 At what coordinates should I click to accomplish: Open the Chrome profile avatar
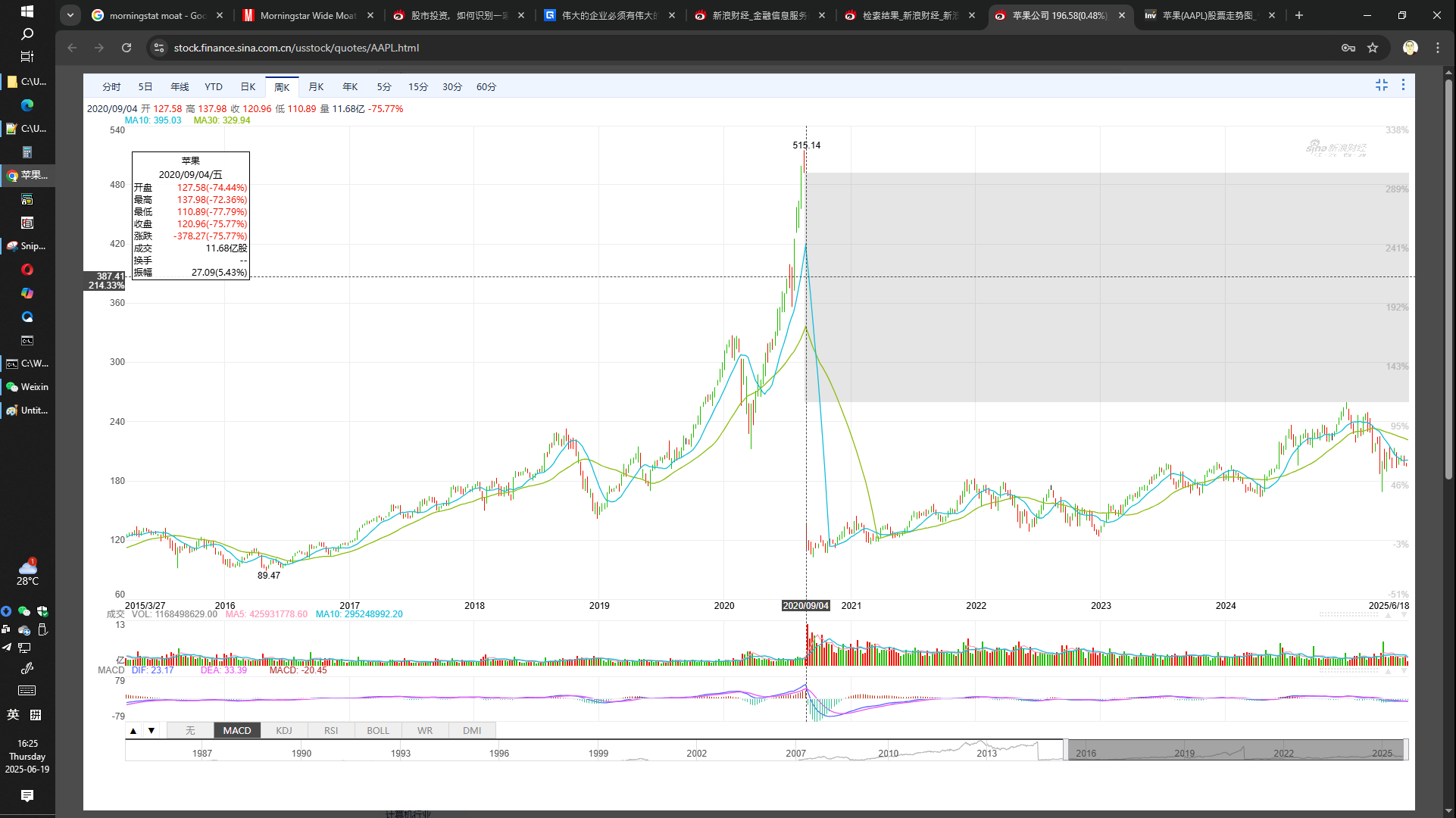click(1410, 48)
